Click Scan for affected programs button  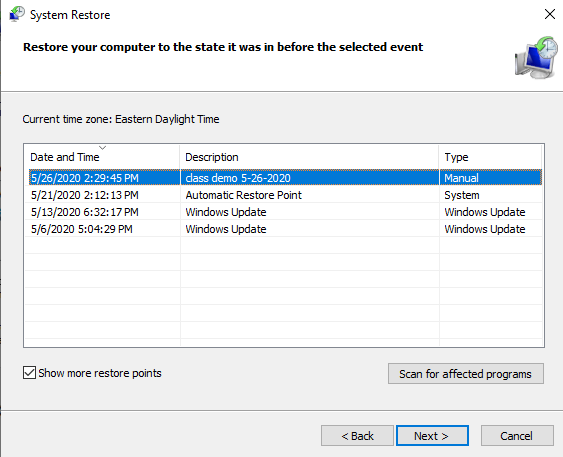[466, 374]
